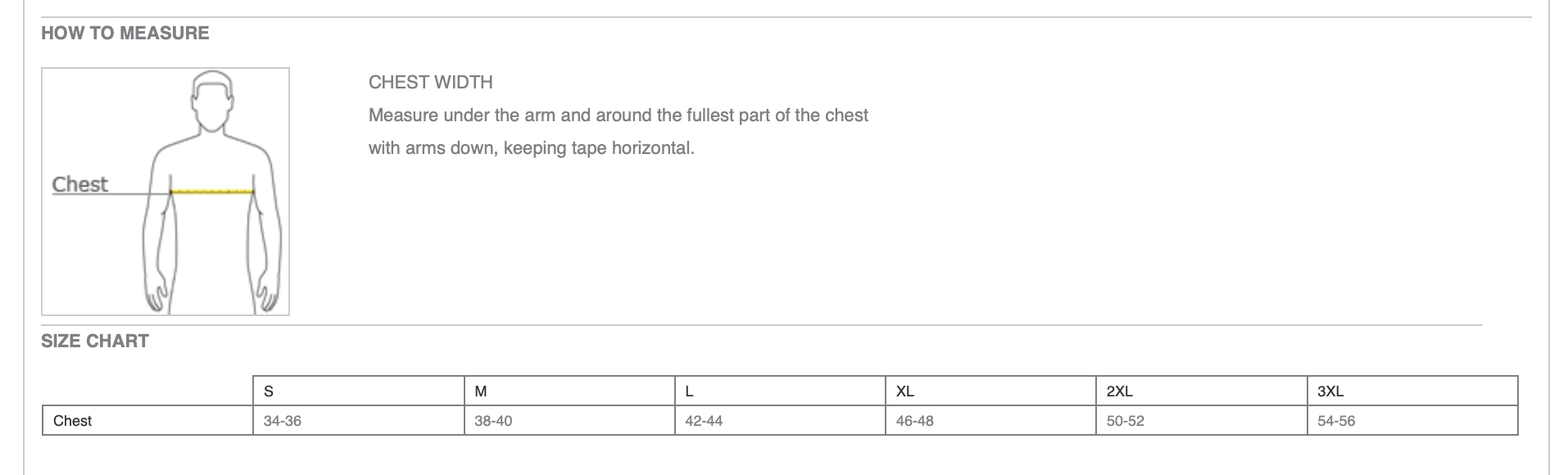Viewport: 1568px width, 475px height.
Task: Click the 34-36 chest value cell
Action: [359, 420]
